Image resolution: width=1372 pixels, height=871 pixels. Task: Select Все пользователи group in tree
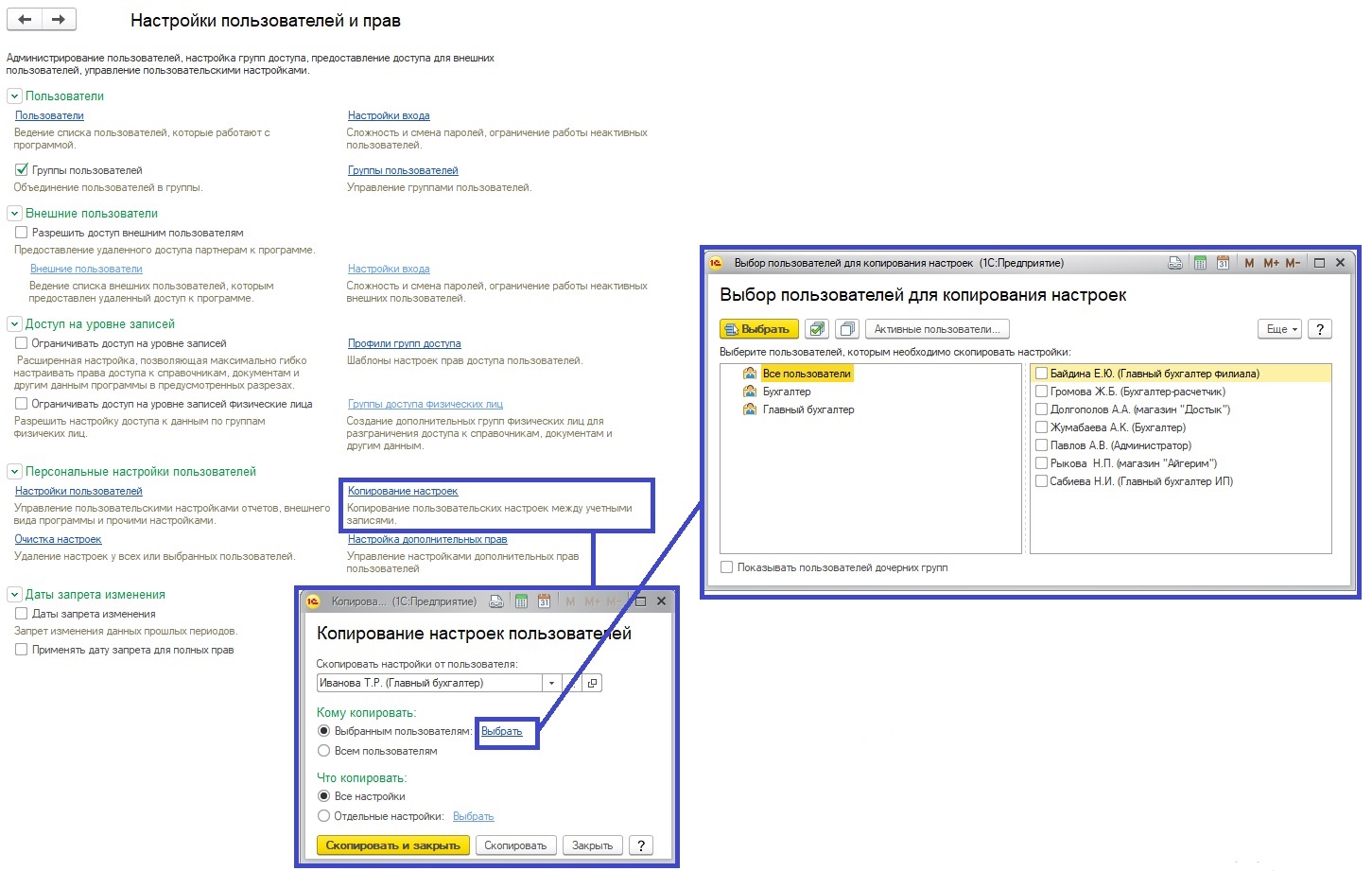click(x=807, y=374)
